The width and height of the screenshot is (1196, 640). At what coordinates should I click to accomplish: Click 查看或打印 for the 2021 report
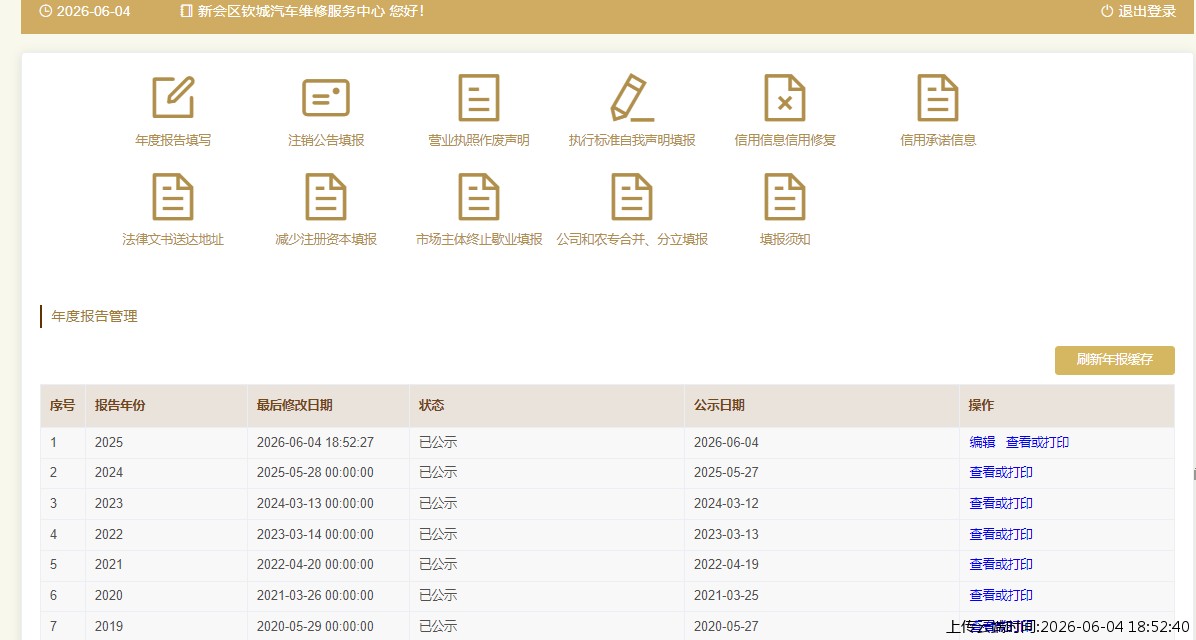(x=1001, y=564)
